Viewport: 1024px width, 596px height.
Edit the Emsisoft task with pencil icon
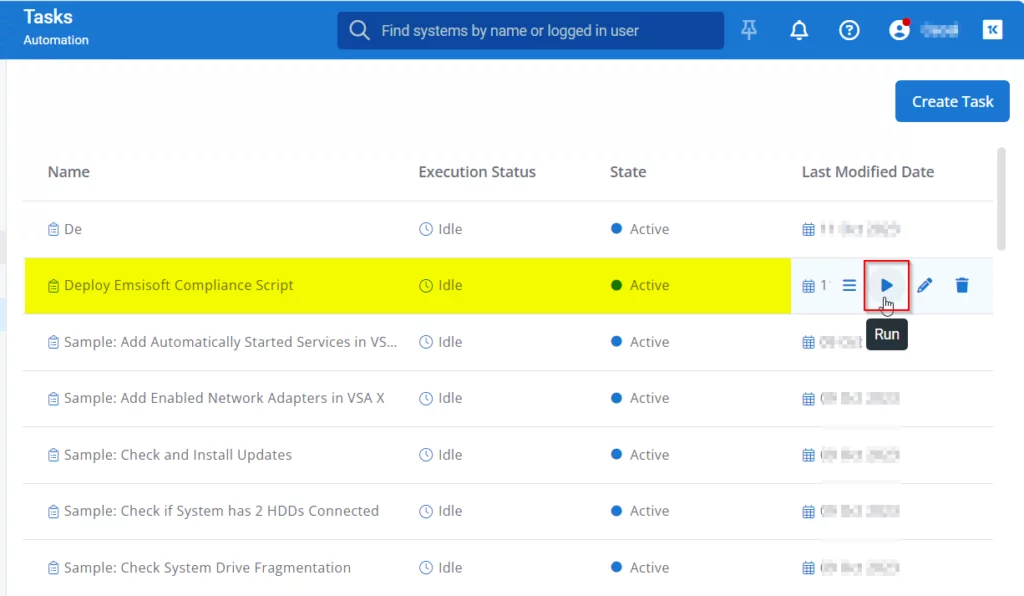point(925,285)
